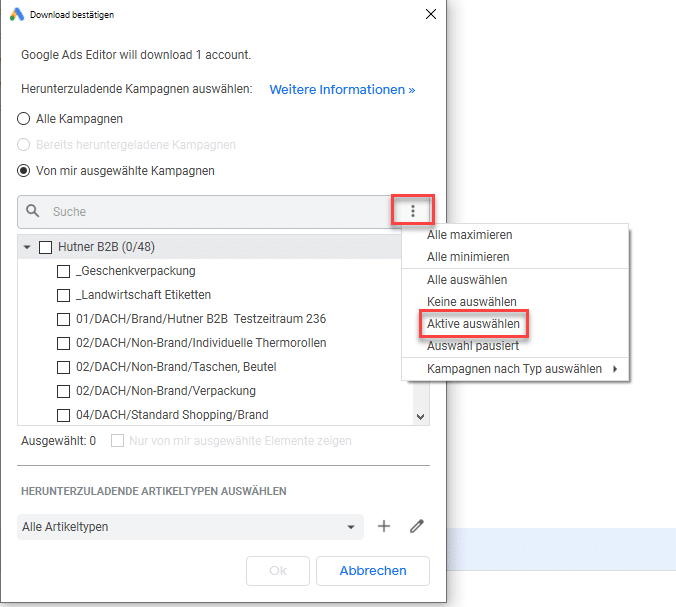Check 02/DACH/Non-Brand/Verpackung checkbox

click(63, 391)
